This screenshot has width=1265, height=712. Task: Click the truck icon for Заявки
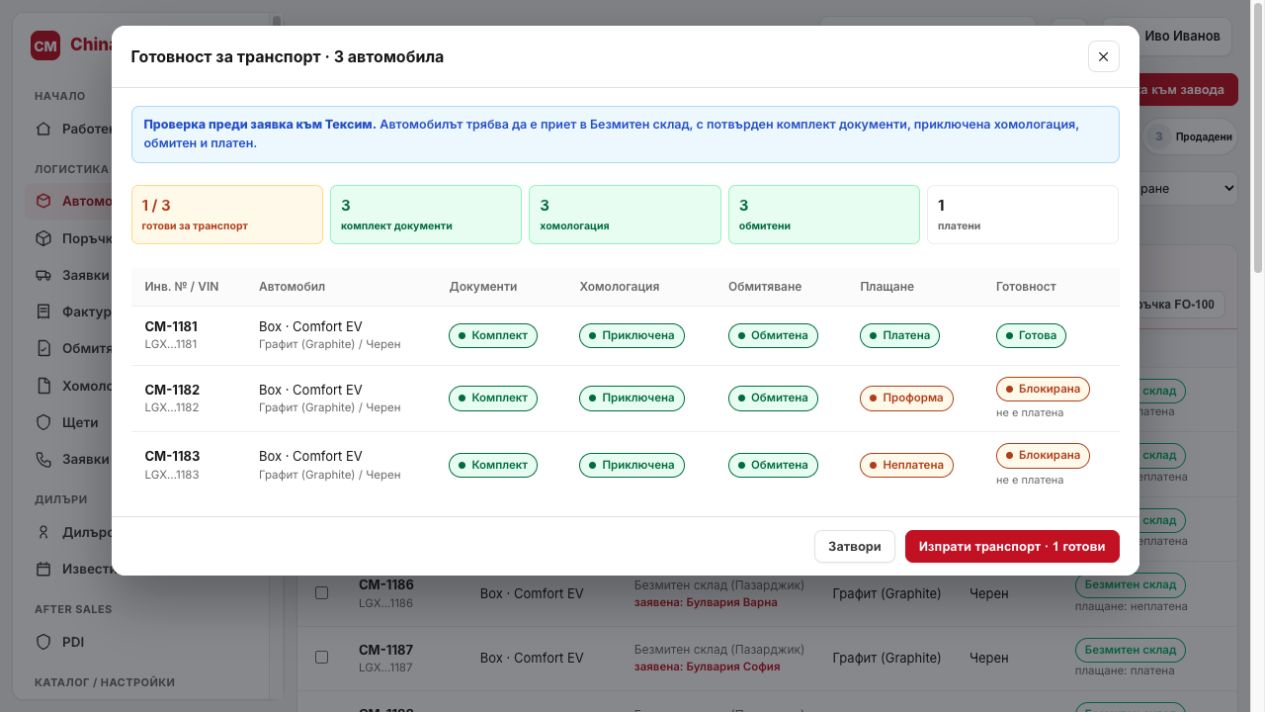(x=43, y=275)
